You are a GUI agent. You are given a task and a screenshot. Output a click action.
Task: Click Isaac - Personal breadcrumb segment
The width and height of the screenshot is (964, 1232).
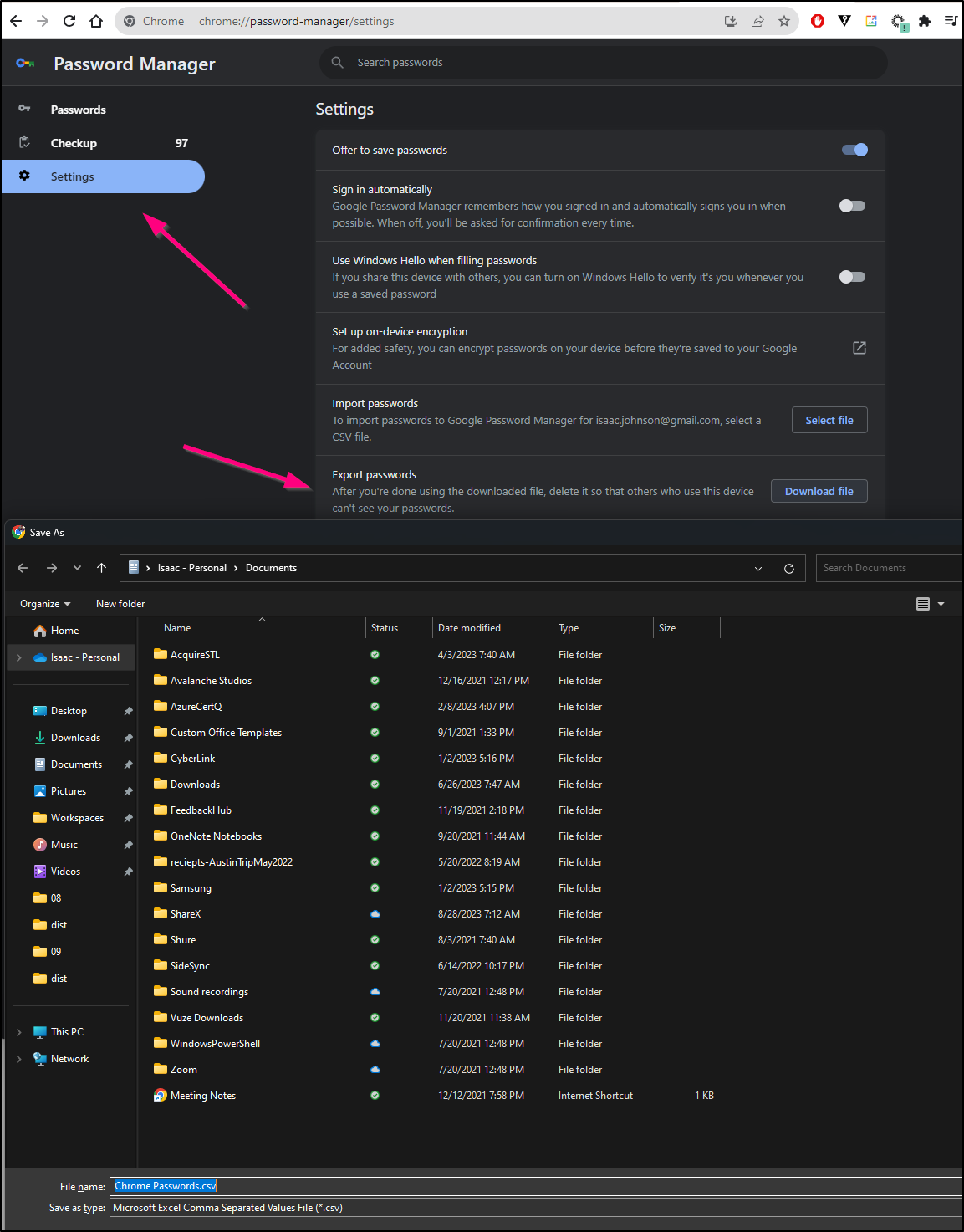192,568
